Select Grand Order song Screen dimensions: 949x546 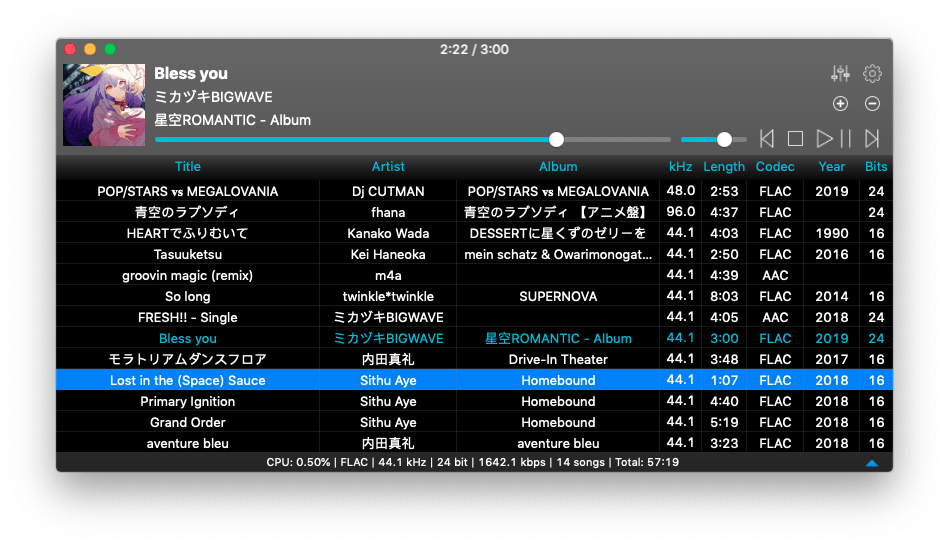(x=188, y=423)
